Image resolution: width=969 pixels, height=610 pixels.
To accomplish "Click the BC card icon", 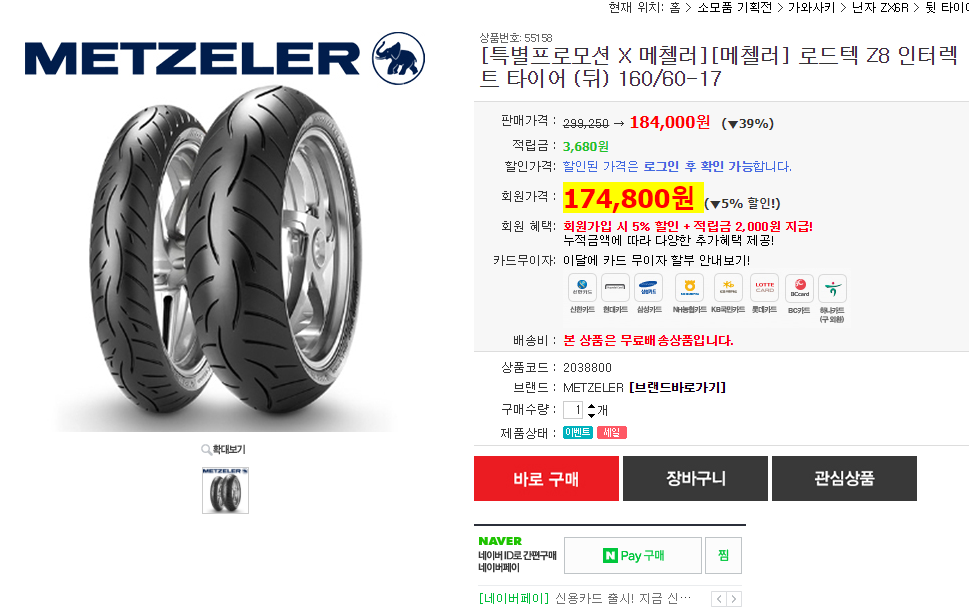I will click(800, 289).
